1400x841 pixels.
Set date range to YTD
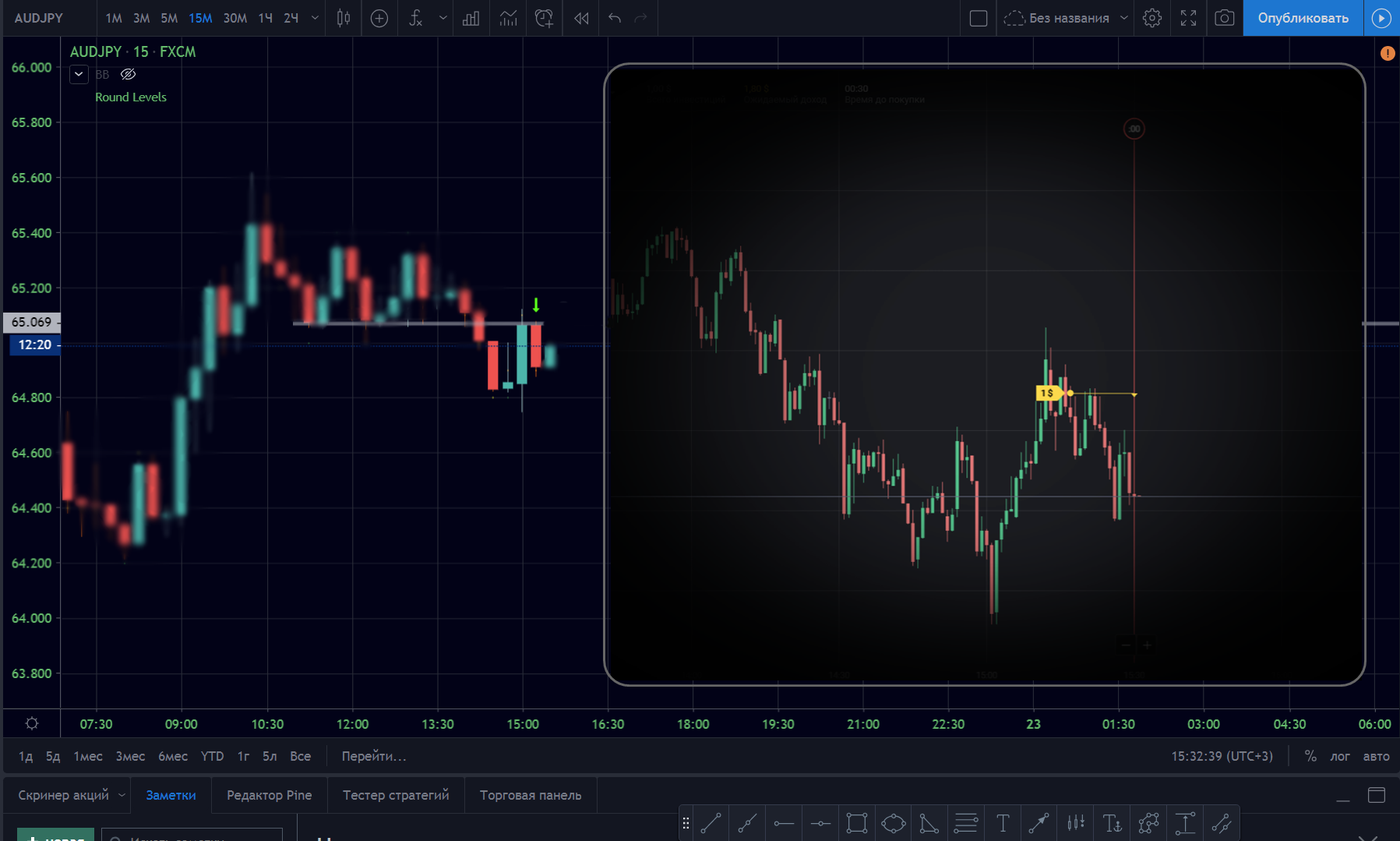(212, 756)
